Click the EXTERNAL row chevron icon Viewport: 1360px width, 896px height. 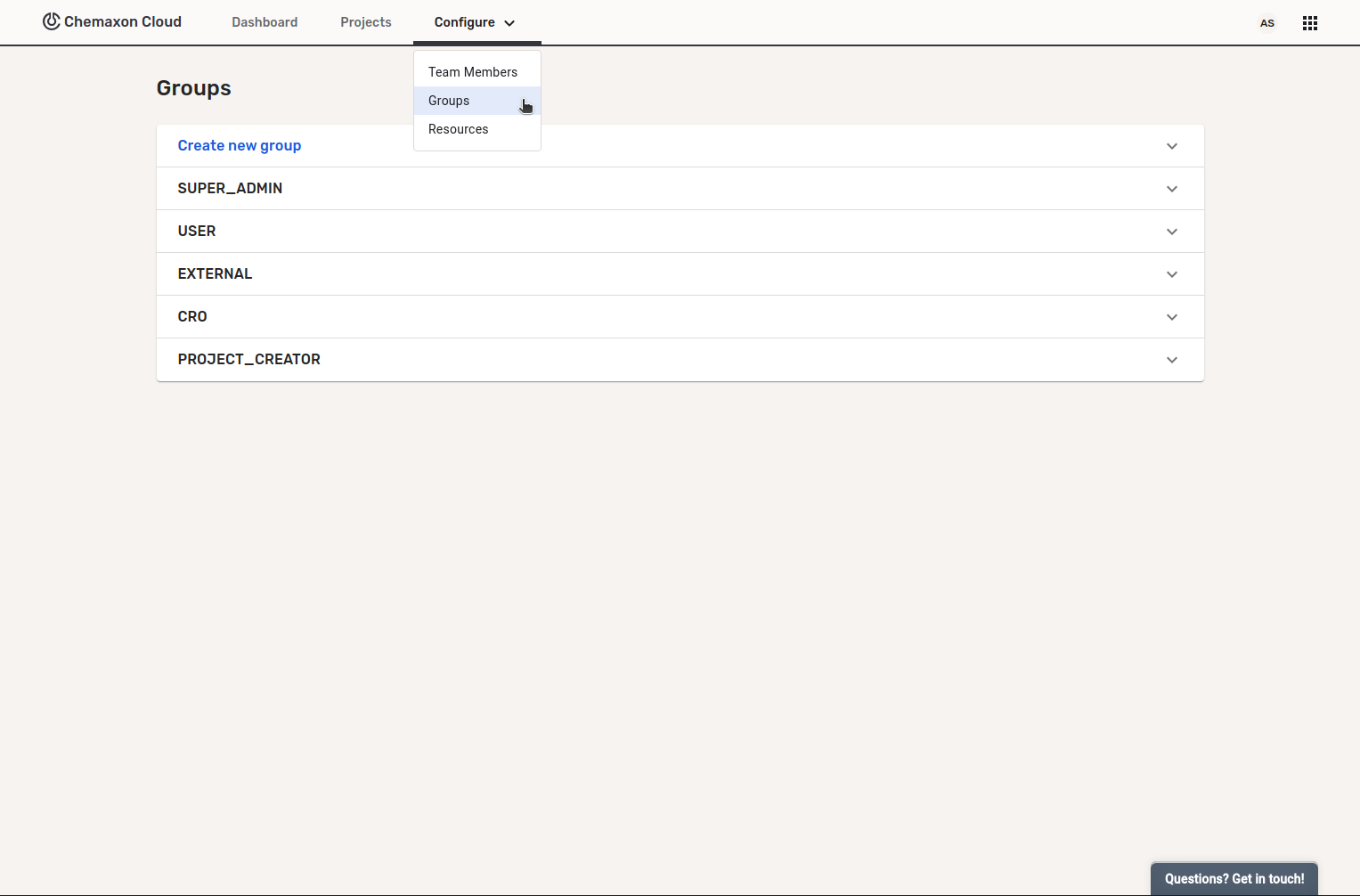[x=1171, y=274]
